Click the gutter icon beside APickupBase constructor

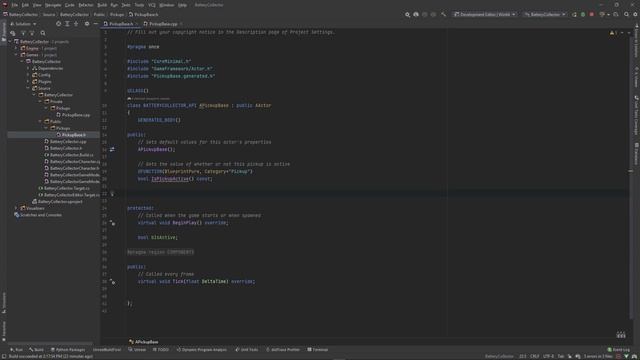(112, 149)
